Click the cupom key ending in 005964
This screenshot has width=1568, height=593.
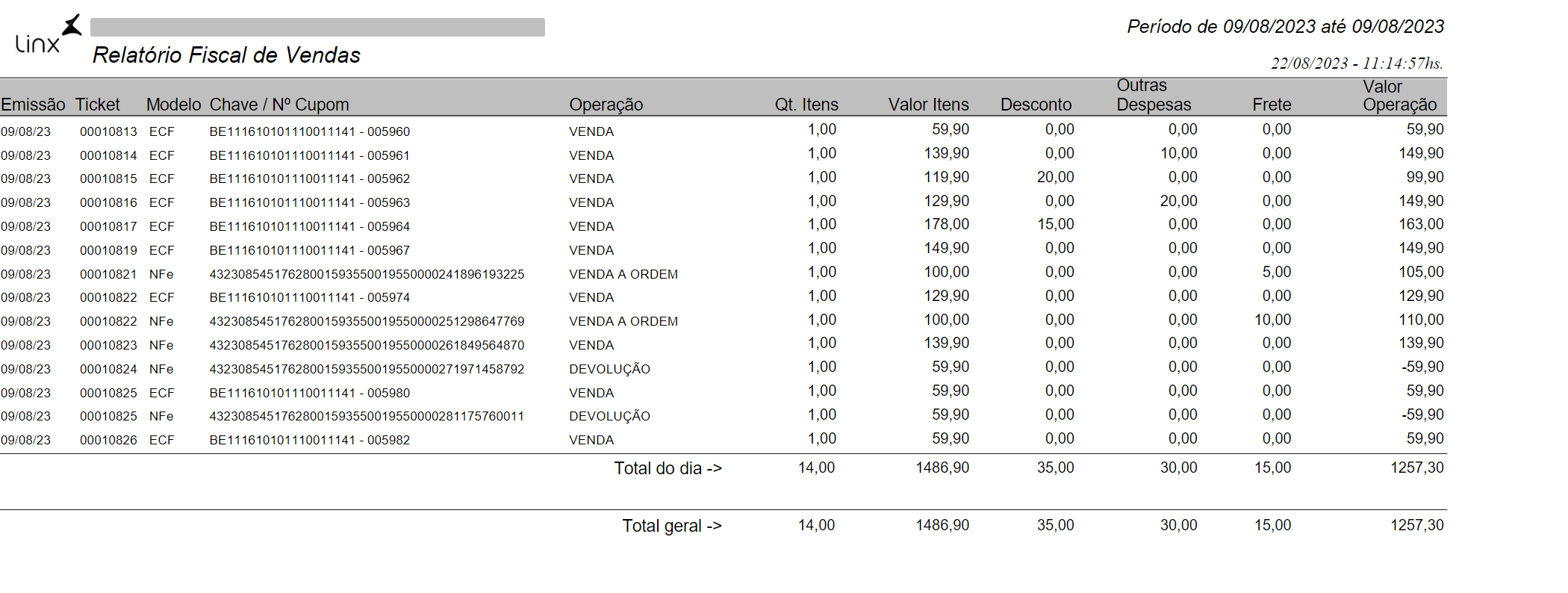coord(309,226)
